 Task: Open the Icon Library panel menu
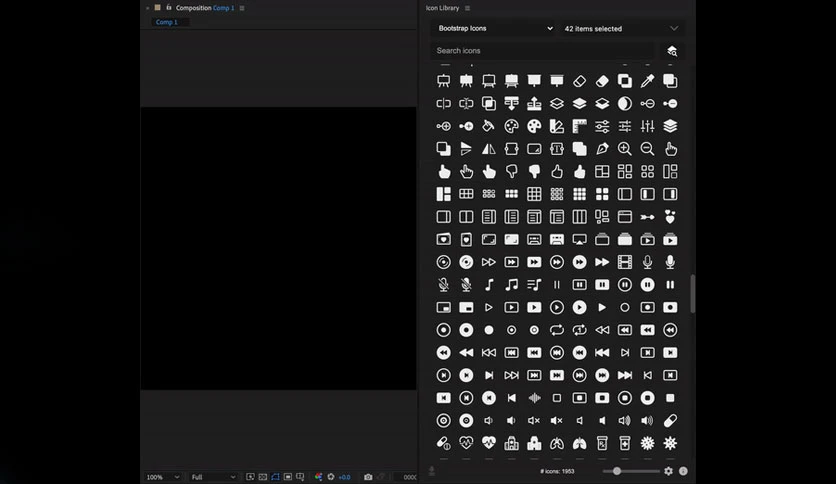coord(468,8)
